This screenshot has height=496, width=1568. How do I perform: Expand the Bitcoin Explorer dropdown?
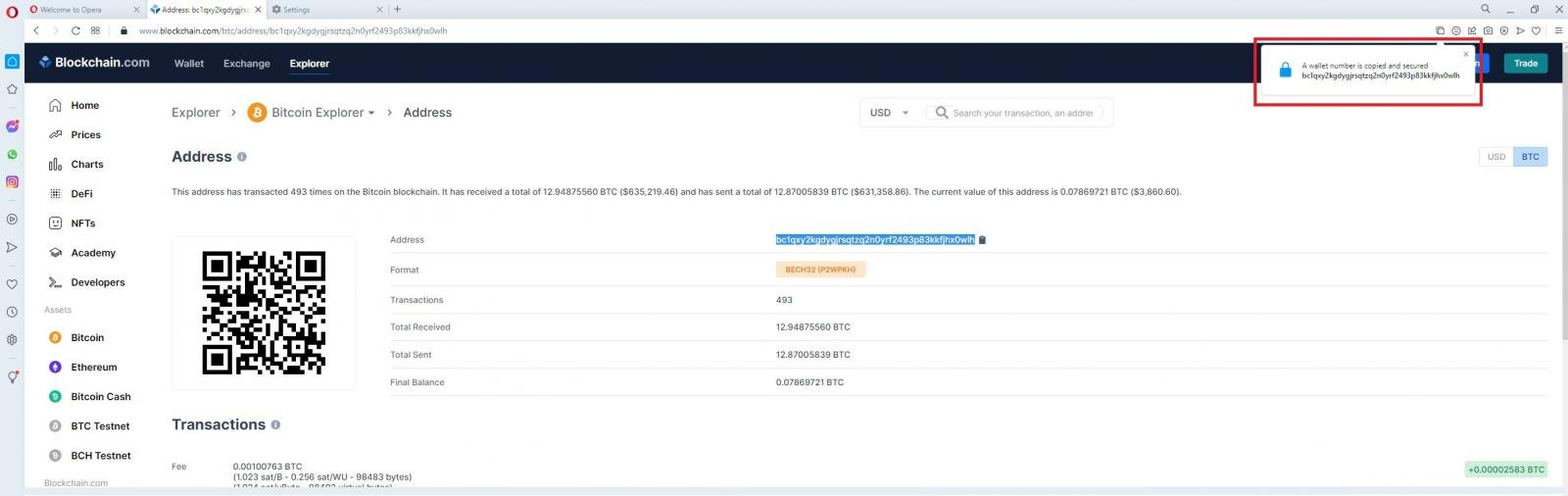(x=371, y=113)
